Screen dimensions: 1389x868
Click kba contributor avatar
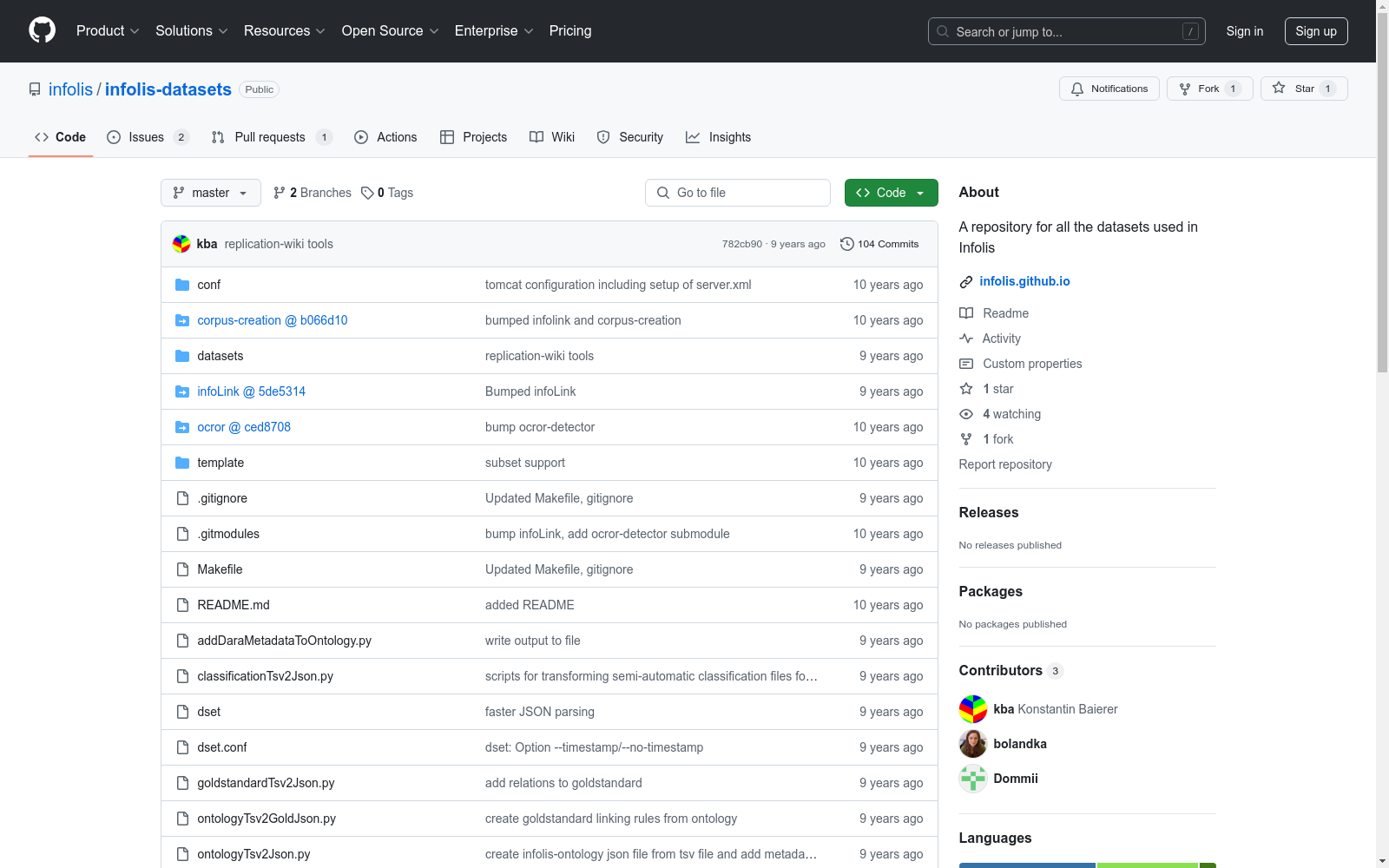click(973, 709)
